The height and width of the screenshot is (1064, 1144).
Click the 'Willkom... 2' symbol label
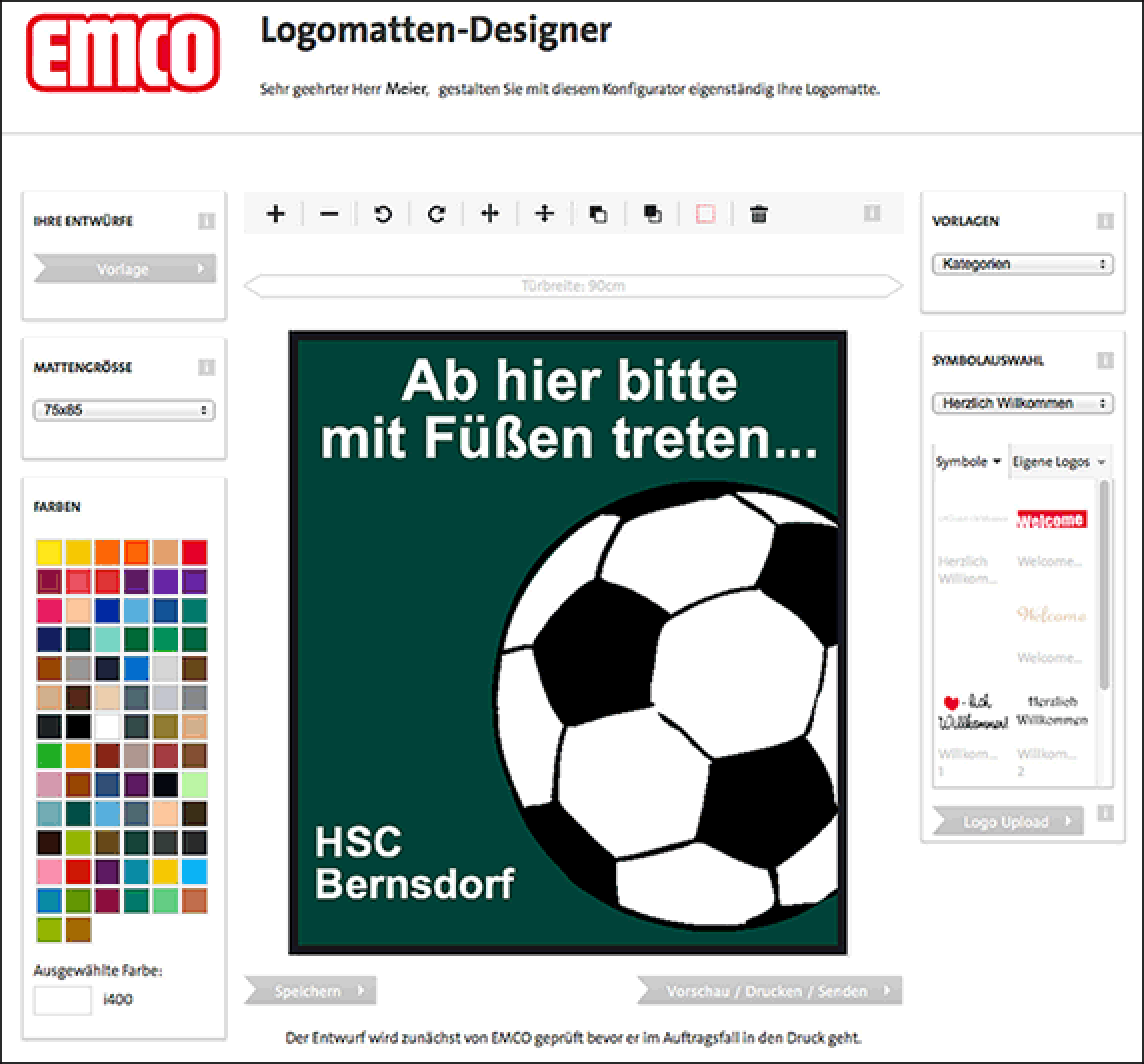pyautogui.click(x=1046, y=761)
